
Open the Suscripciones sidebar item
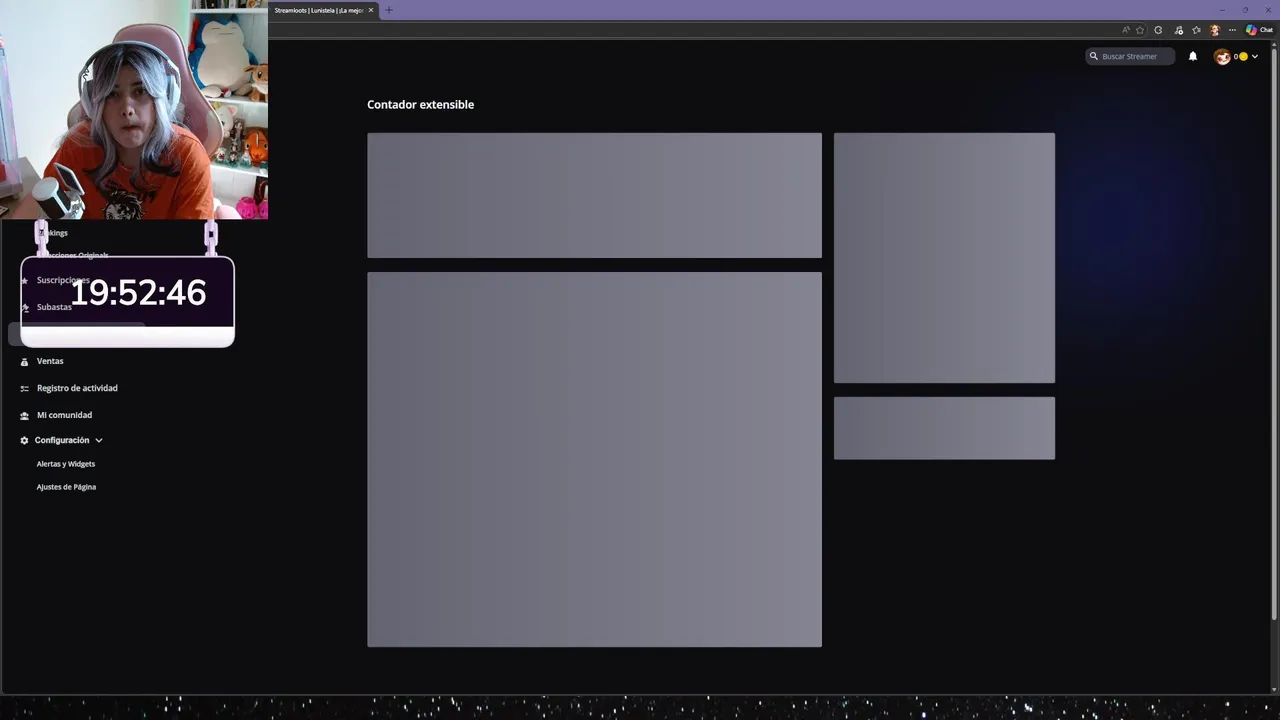click(63, 280)
